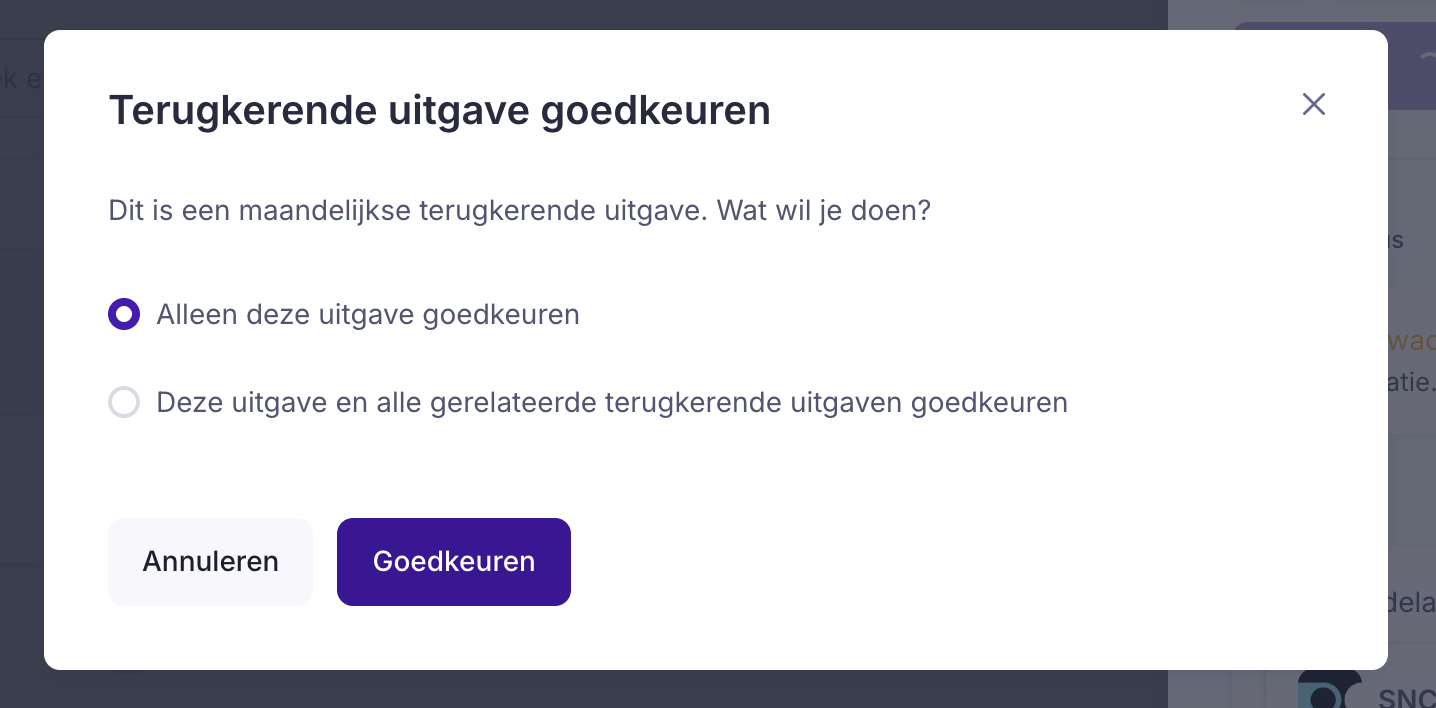Click the cut-off "dela" text on the right
1436x708 pixels.
(1412, 603)
